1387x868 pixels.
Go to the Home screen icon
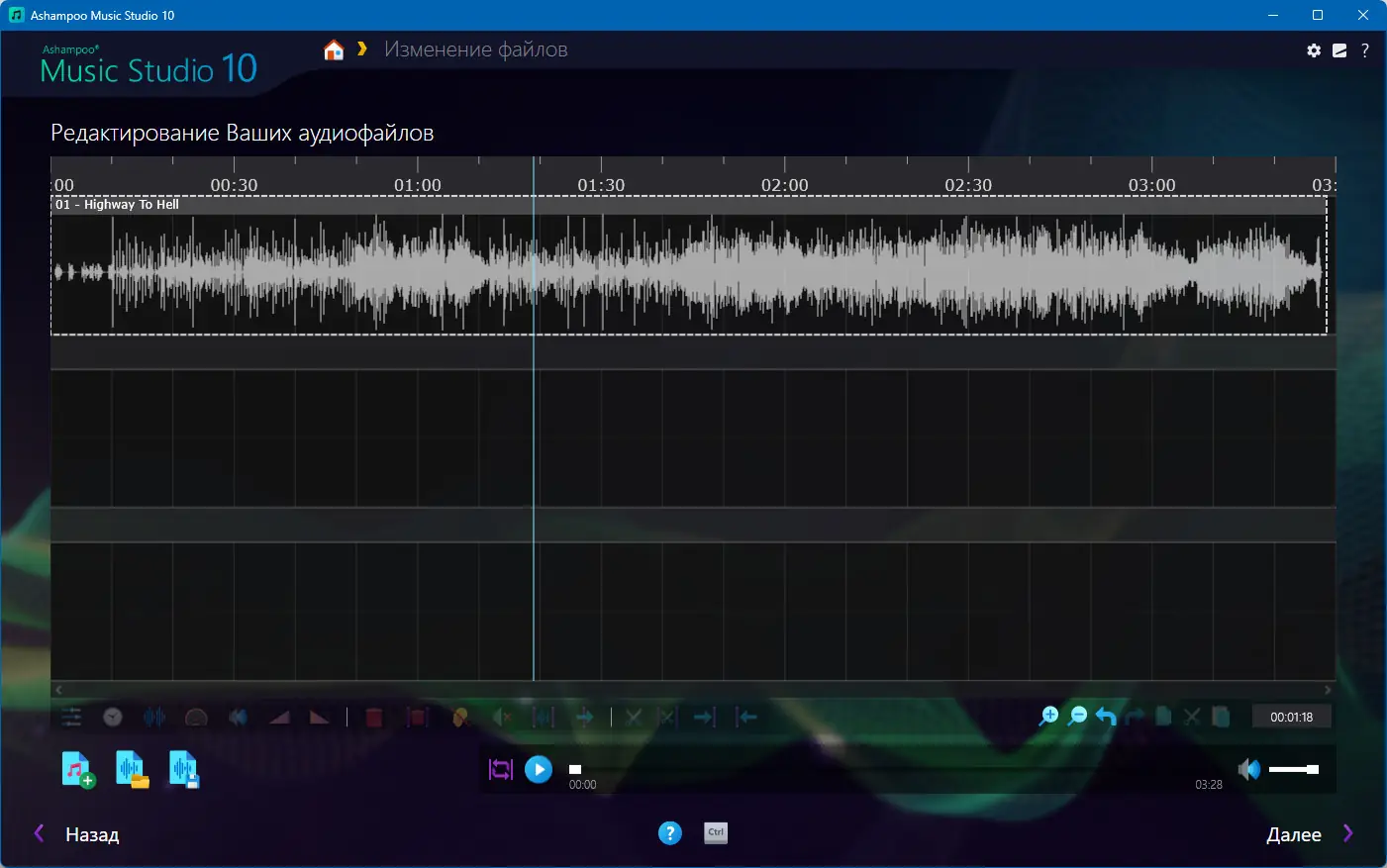334,50
